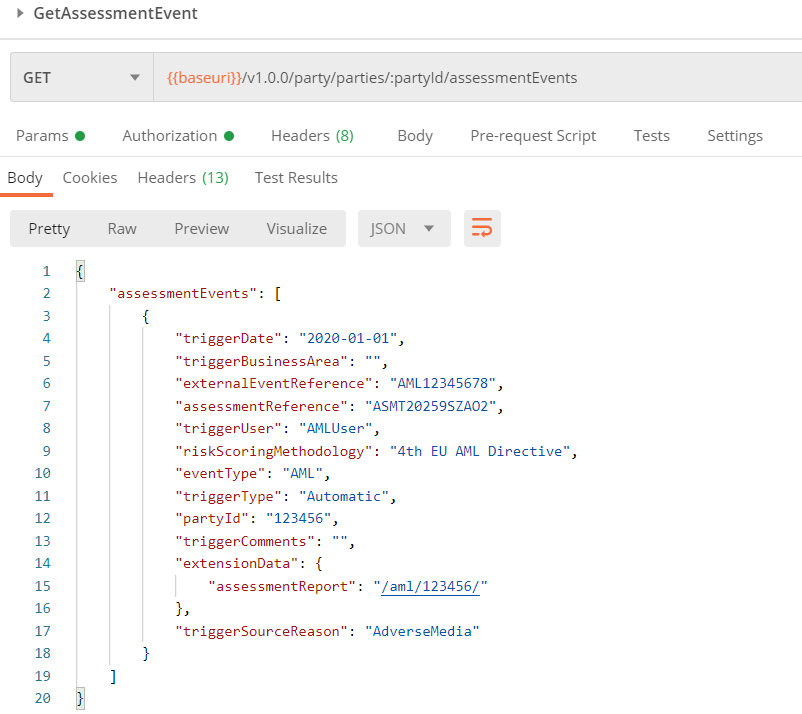Open the Test Results tab

tap(296, 177)
